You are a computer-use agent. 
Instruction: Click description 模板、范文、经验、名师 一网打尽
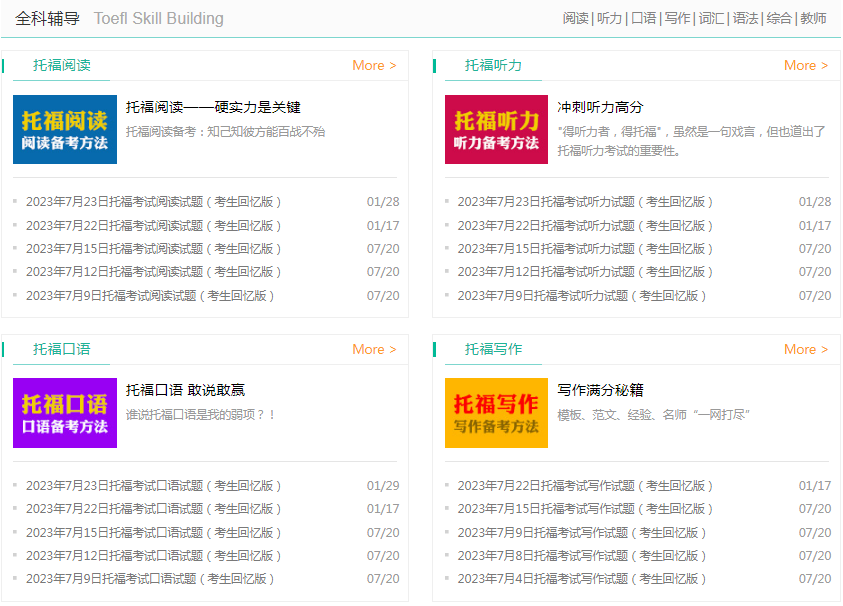[x=654, y=415]
